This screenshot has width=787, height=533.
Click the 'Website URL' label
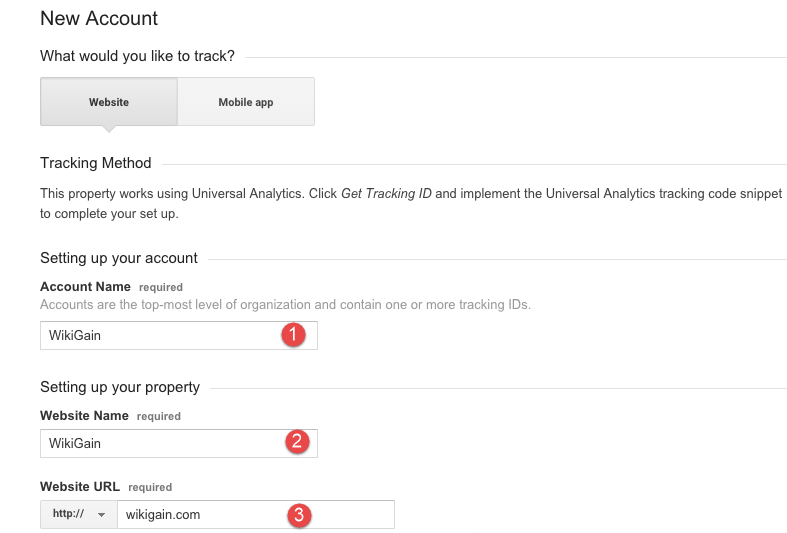[80, 487]
